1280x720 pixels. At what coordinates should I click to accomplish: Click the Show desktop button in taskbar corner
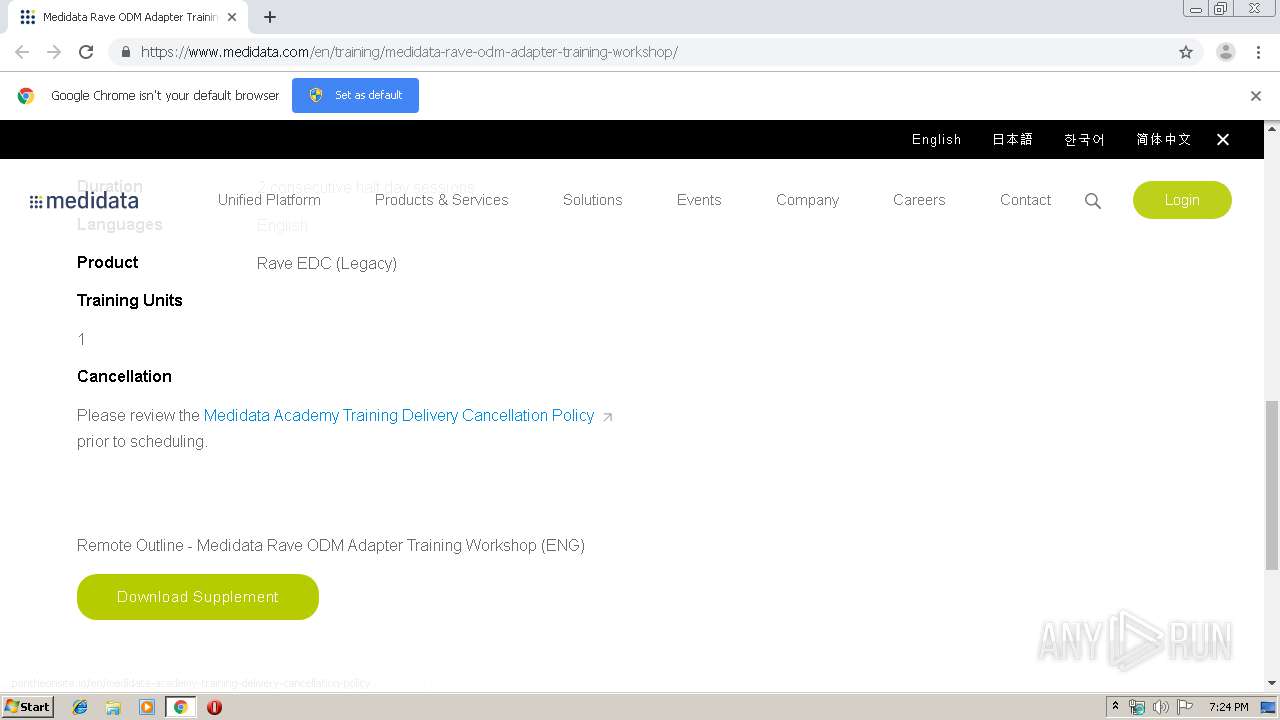pos(1268,707)
